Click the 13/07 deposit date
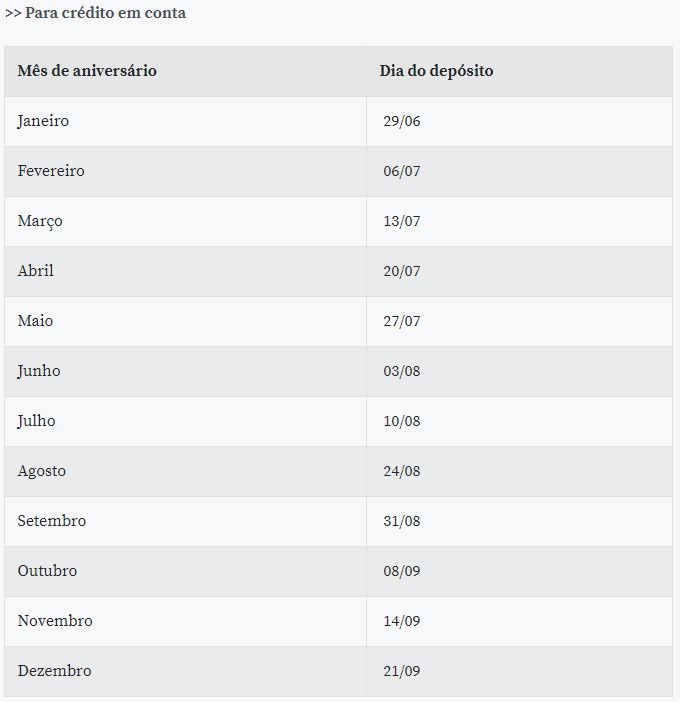The image size is (680, 702). coord(402,221)
